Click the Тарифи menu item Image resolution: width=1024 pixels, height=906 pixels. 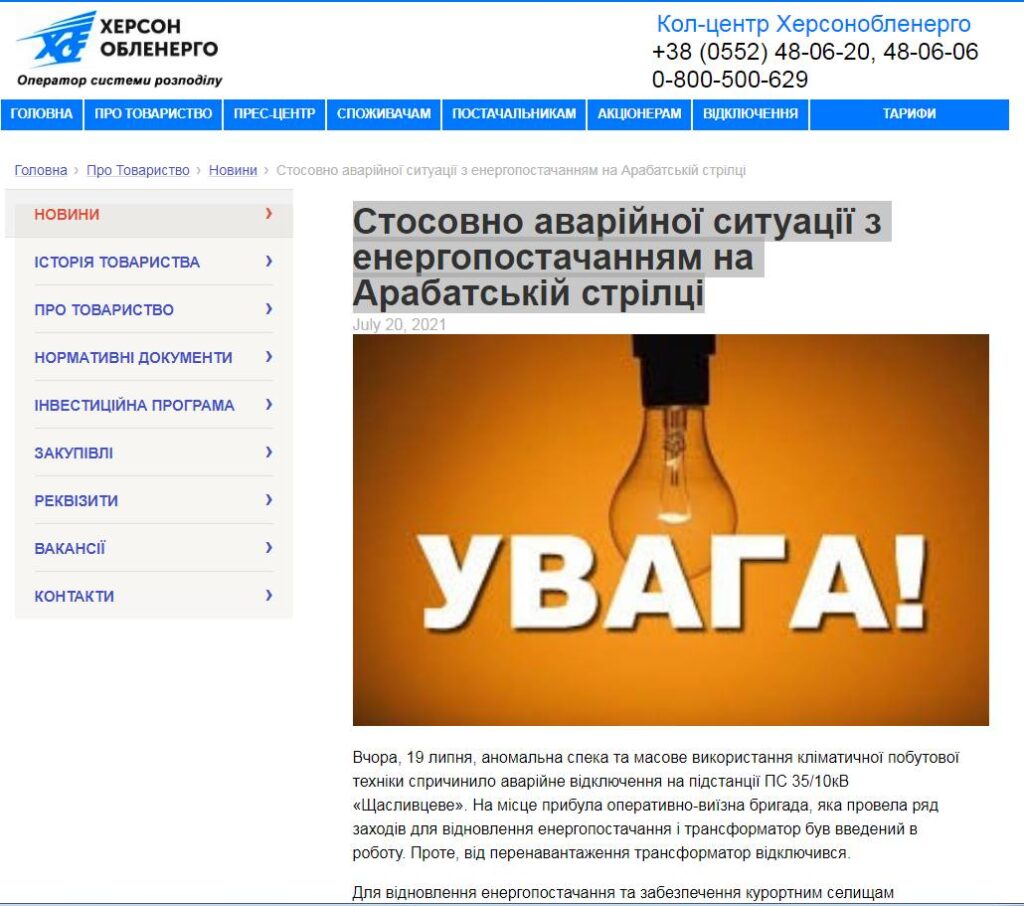(909, 114)
